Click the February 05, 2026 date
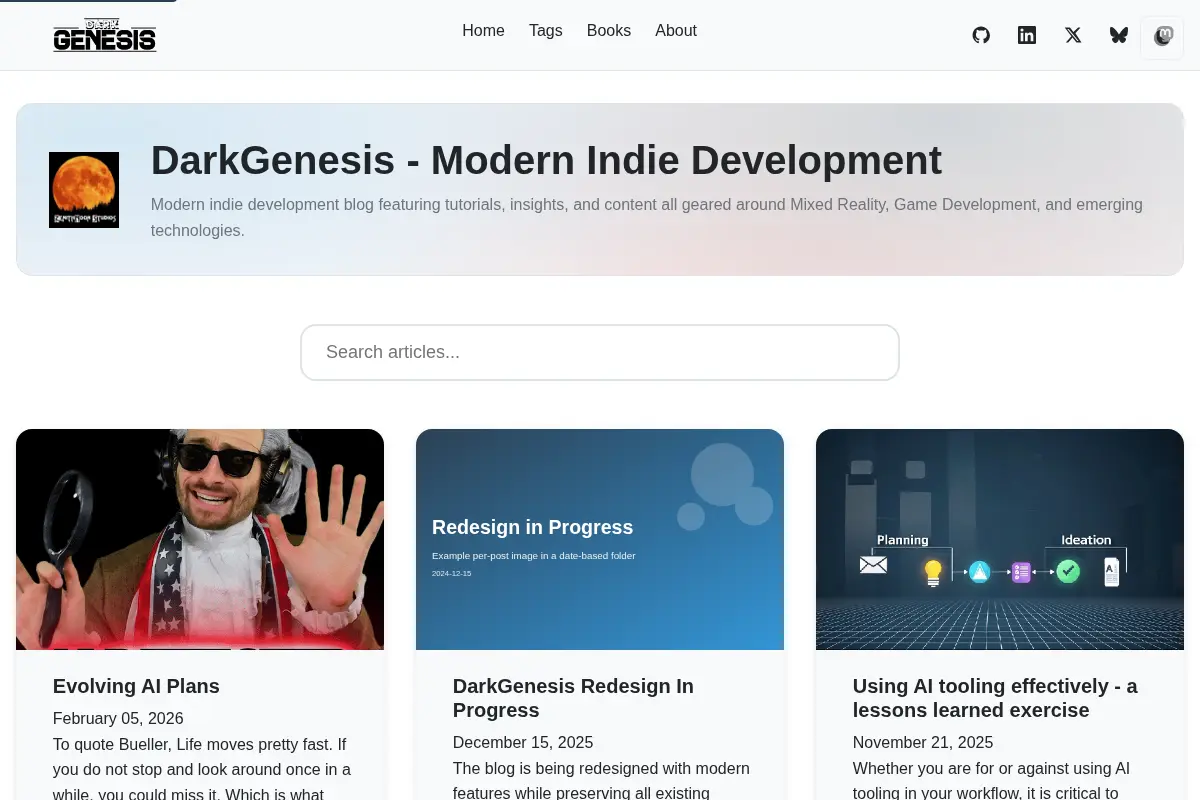Viewport: 1200px width, 800px height. (x=118, y=718)
